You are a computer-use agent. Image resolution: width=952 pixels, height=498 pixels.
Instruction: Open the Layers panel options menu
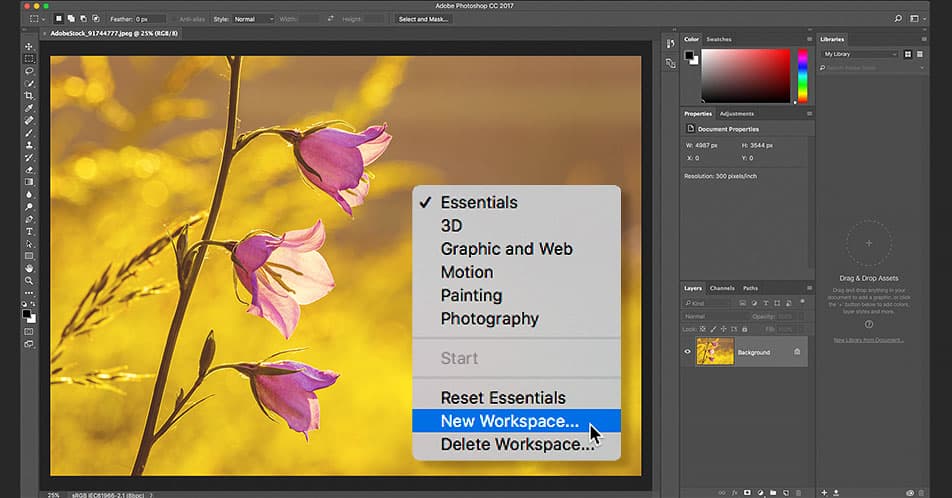coord(809,288)
